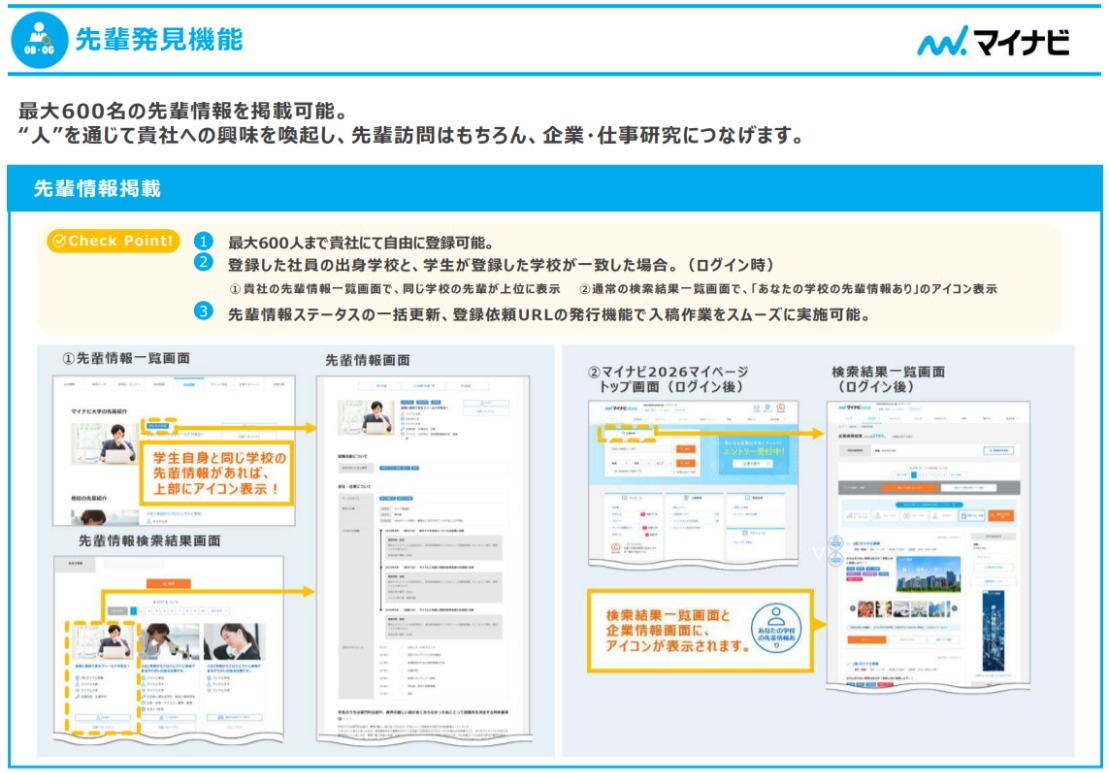Screen dimensions: 1109x773
Task: Click the OB·OG circular icon
Action: 39,40
